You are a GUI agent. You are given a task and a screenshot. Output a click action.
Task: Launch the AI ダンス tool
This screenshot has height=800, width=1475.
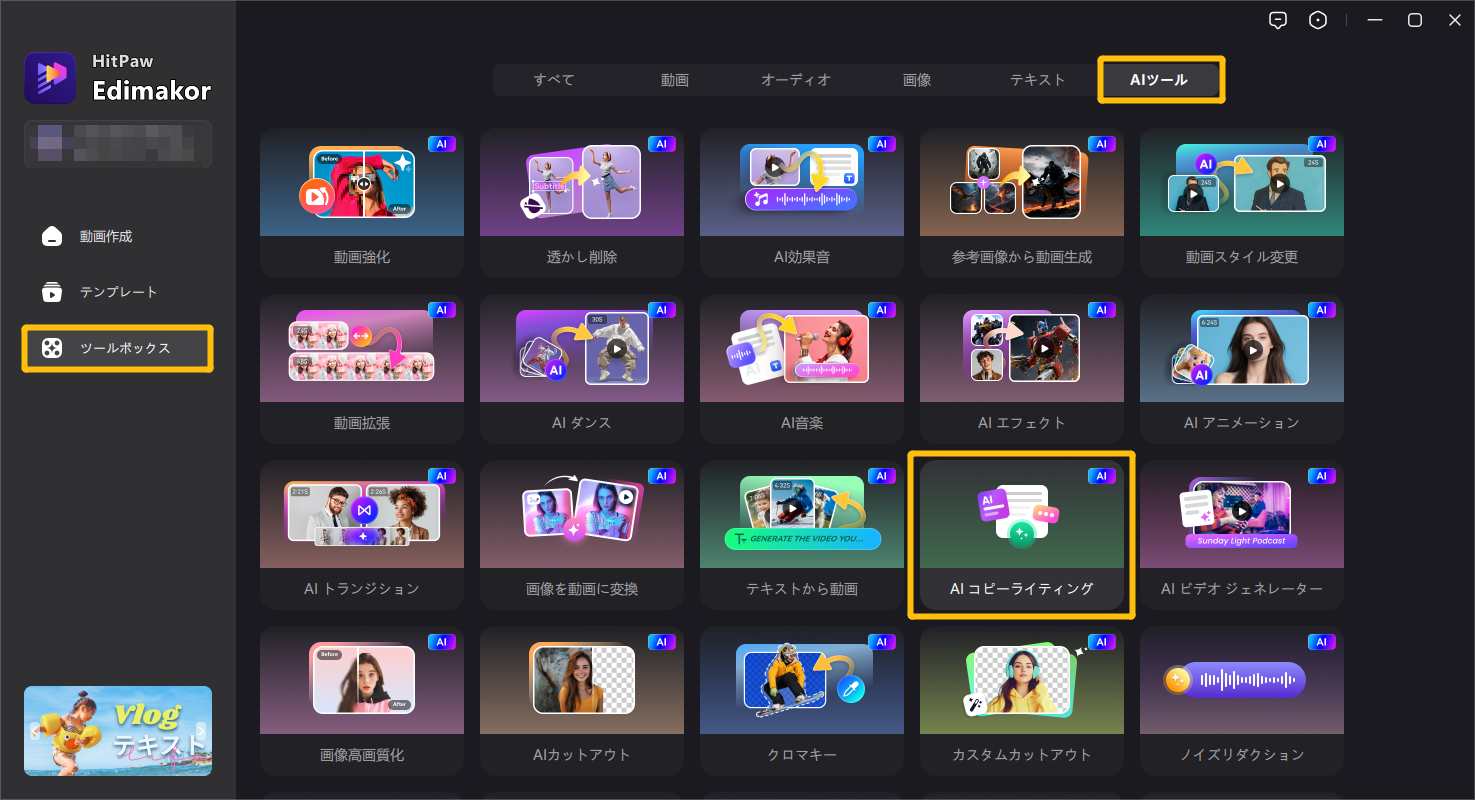[581, 369]
